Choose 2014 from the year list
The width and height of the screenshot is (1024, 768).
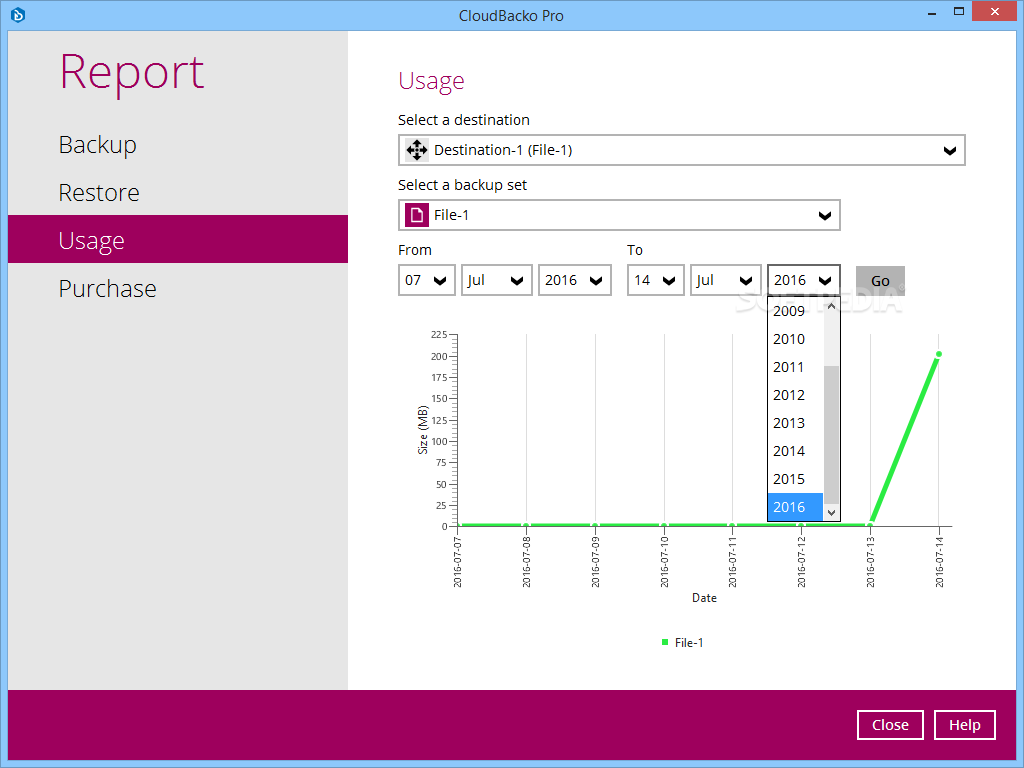[795, 452]
